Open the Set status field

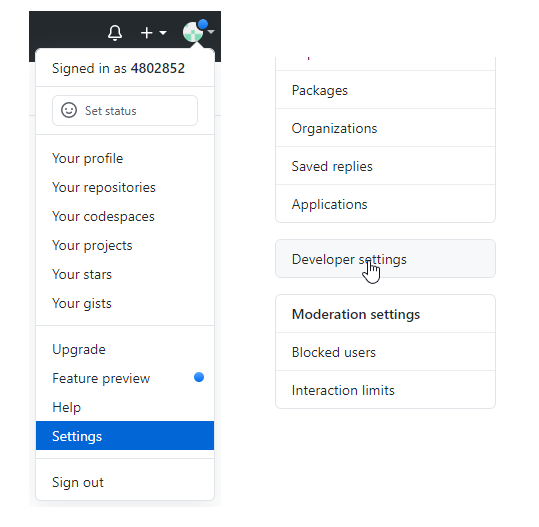point(125,110)
